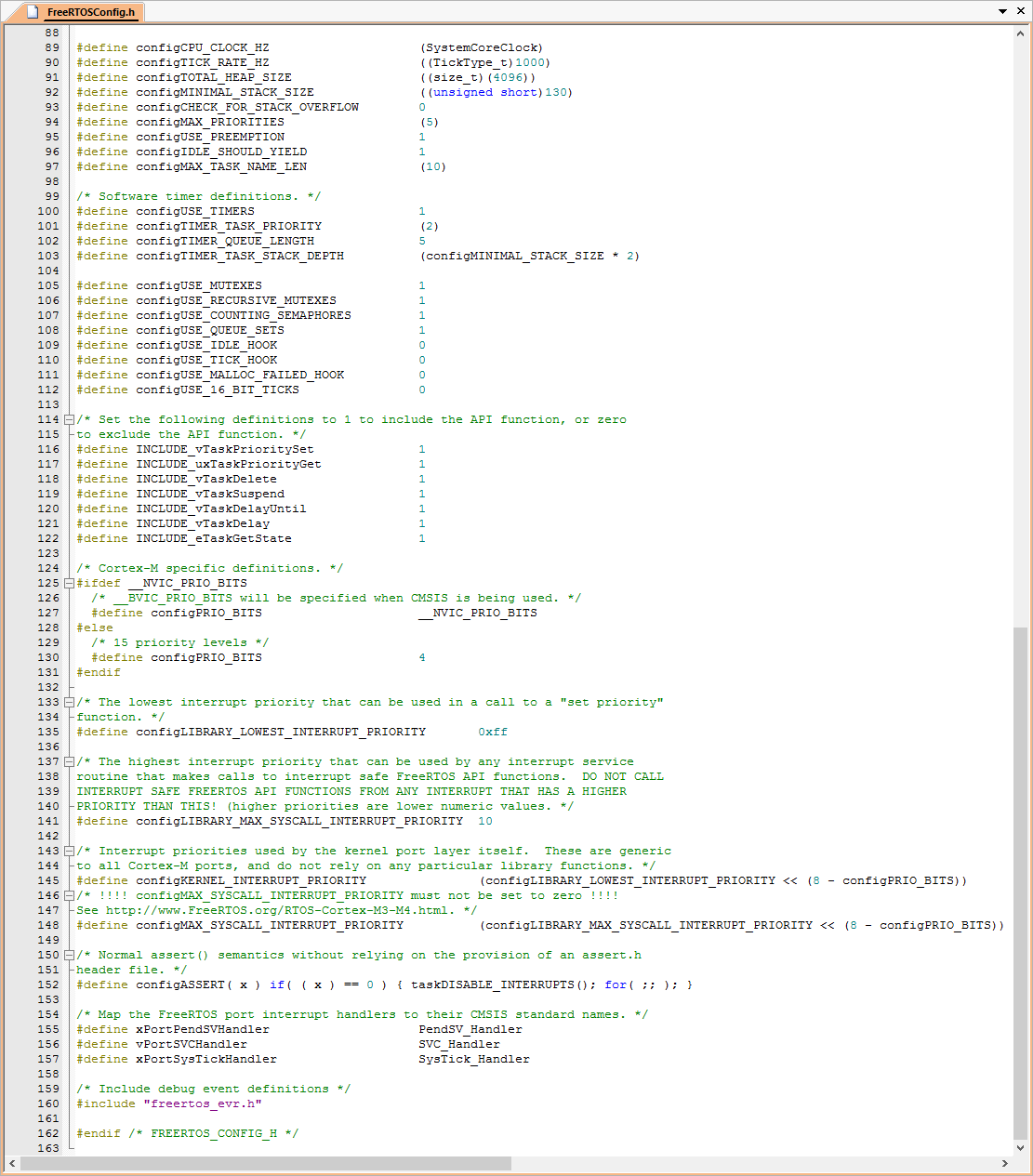Collapse the fold marker at line 146

point(69,896)
